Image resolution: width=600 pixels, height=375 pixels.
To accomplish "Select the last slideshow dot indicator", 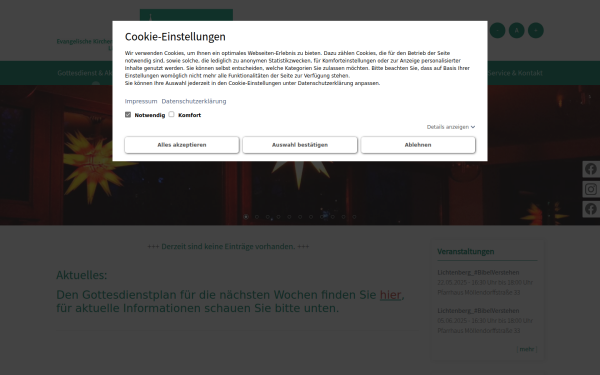I will (x=354, y=217).
